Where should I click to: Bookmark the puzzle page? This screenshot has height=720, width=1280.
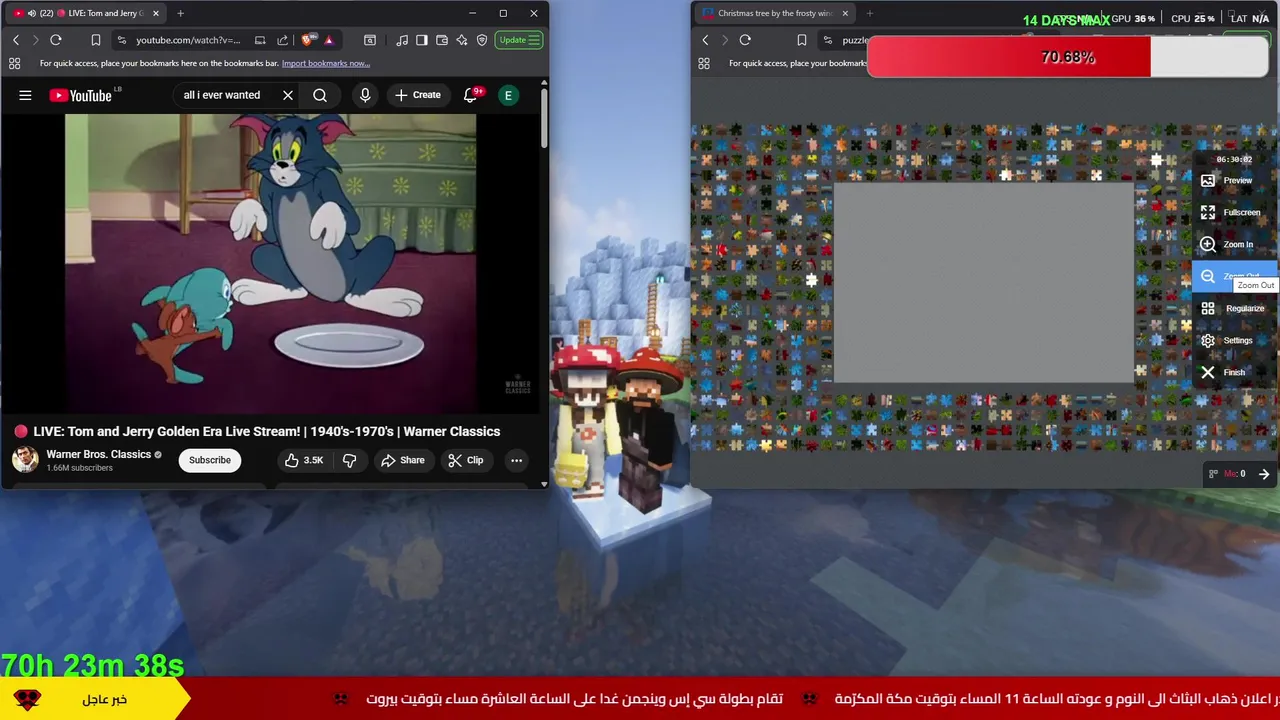point(801,40)
